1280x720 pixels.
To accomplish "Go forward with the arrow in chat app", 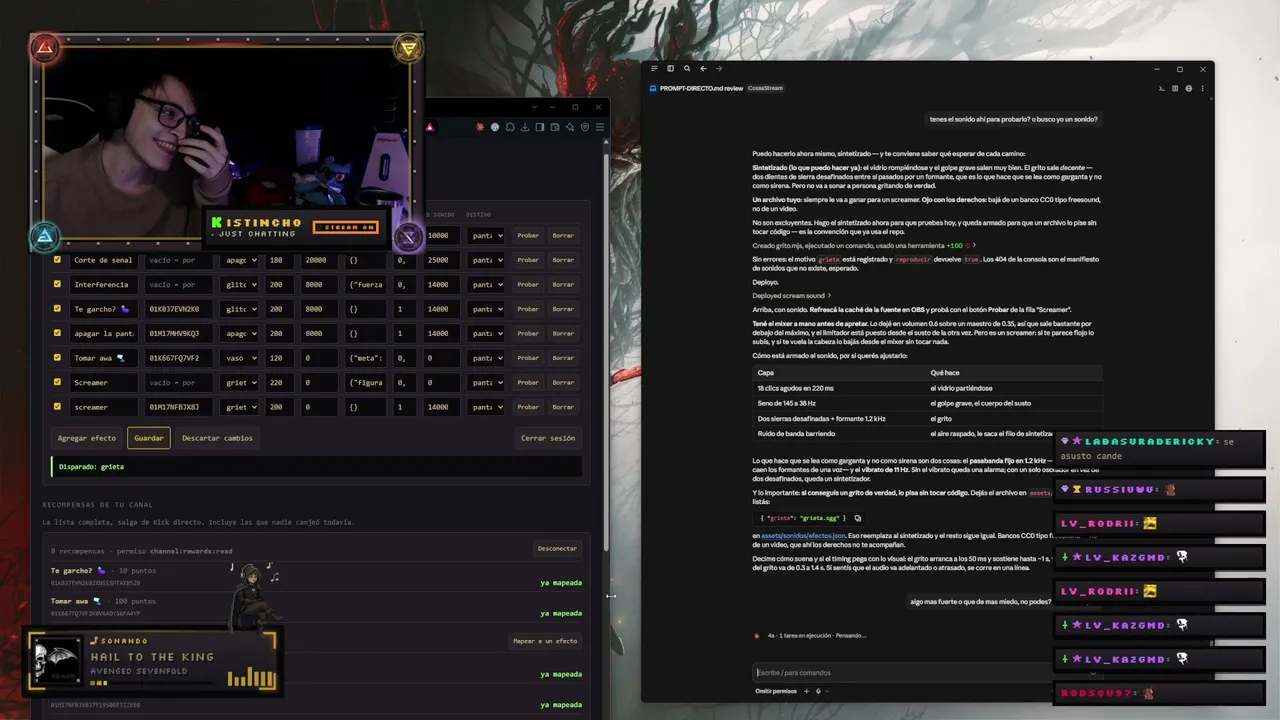I will coord(719,68).
